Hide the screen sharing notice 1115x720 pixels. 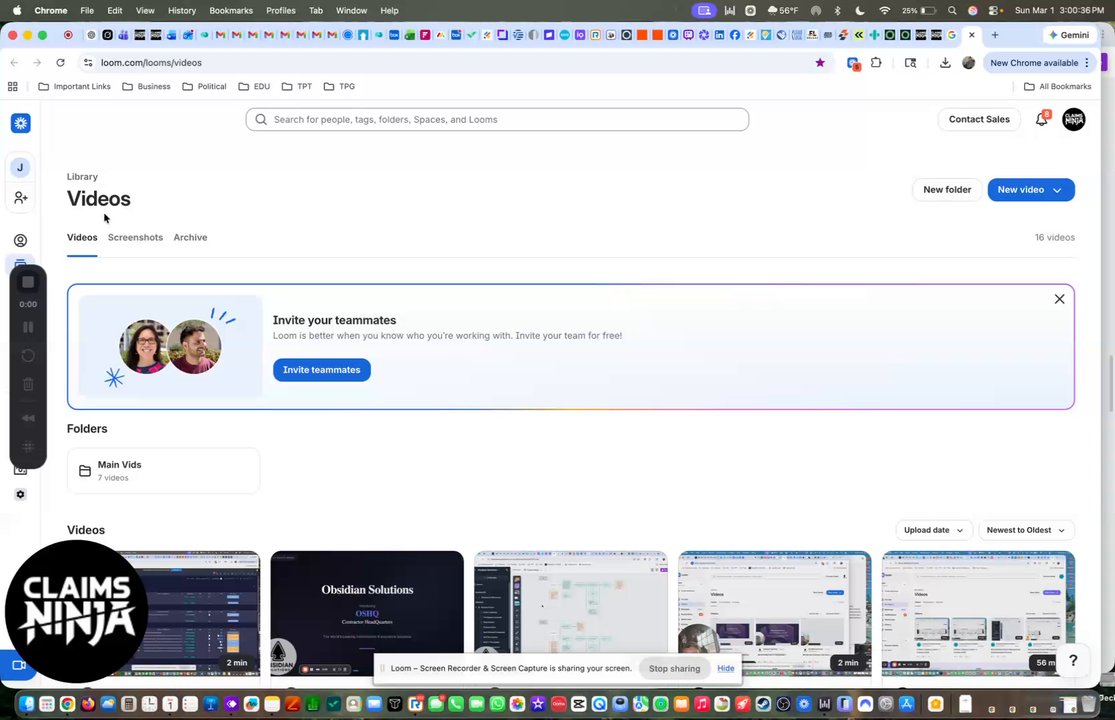click(x=725, y=668)
